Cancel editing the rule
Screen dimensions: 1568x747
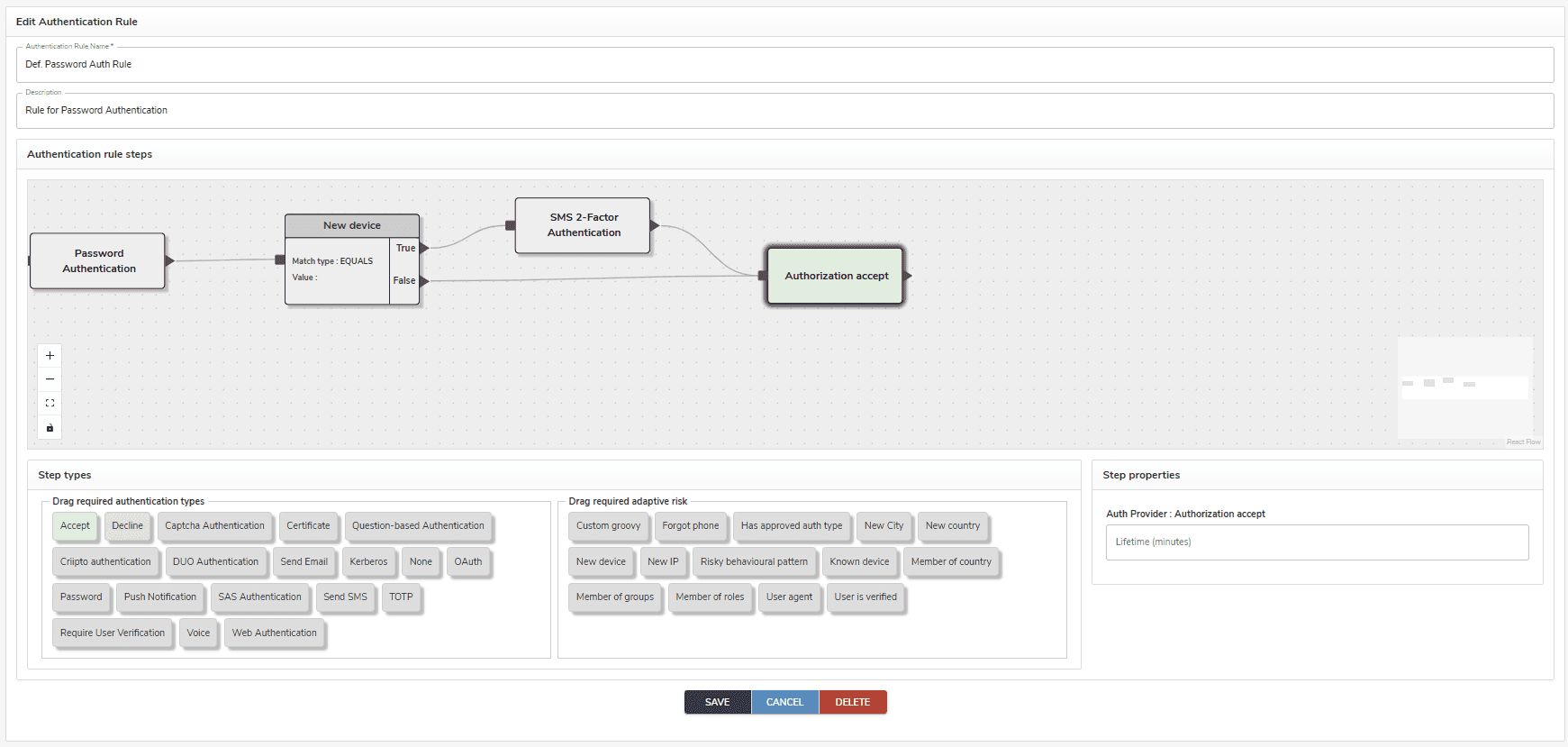pyautogui.click(x=784, y=702)
